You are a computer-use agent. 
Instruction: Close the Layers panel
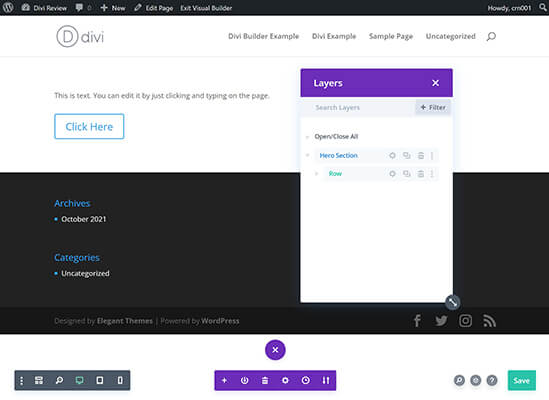click(x=435, y=83)
